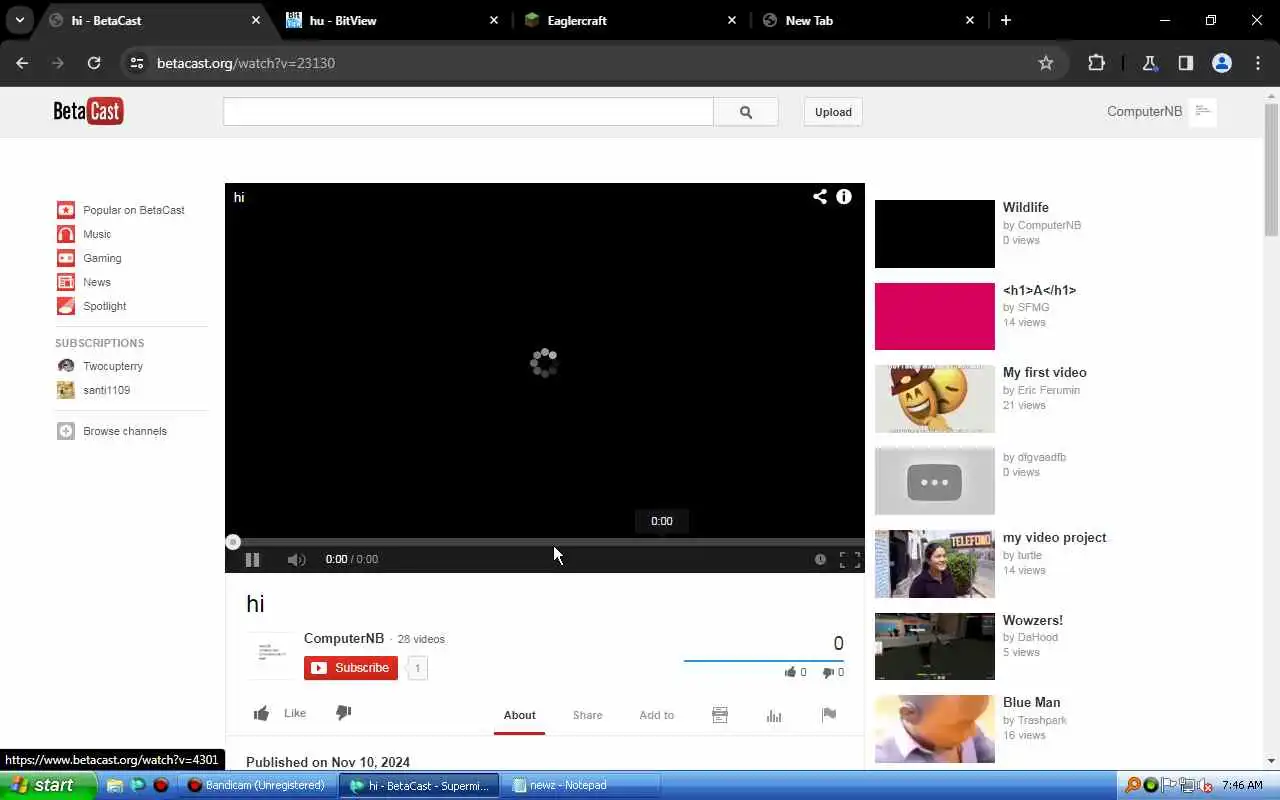Screen dimensions: 1280x800
Task: Open the share icon on the video player
Action: 820,197
